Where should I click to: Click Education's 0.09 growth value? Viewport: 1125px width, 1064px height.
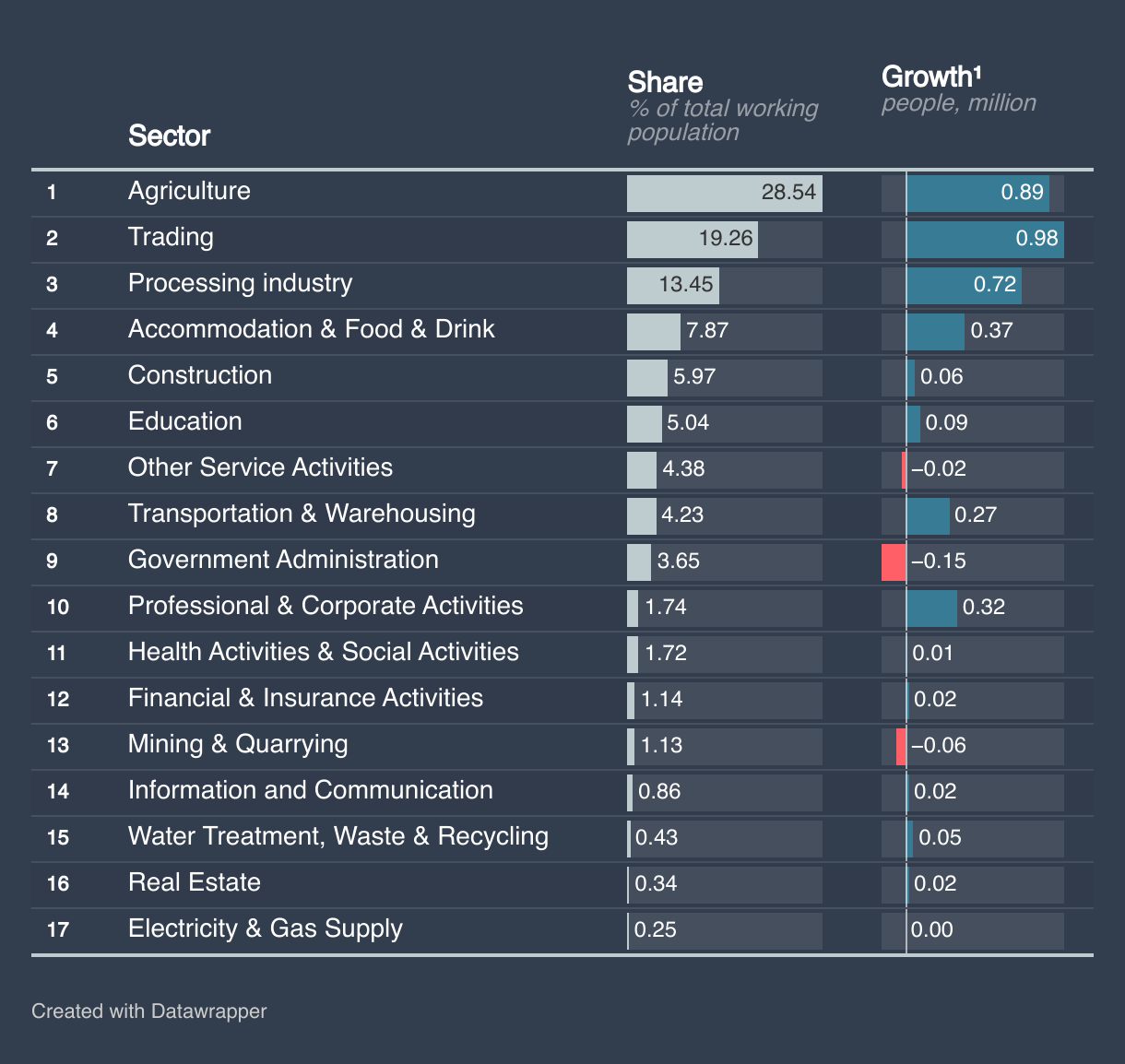(x=946, y=423)
